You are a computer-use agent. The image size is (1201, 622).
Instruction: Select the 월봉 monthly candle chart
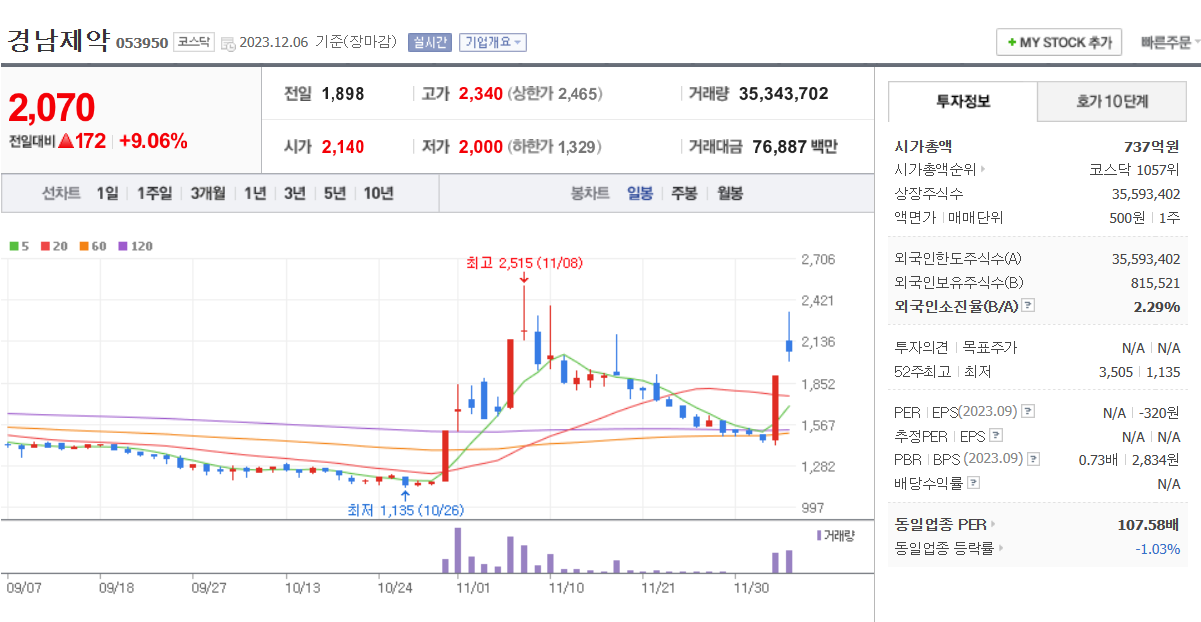click(x=729, y=194)
